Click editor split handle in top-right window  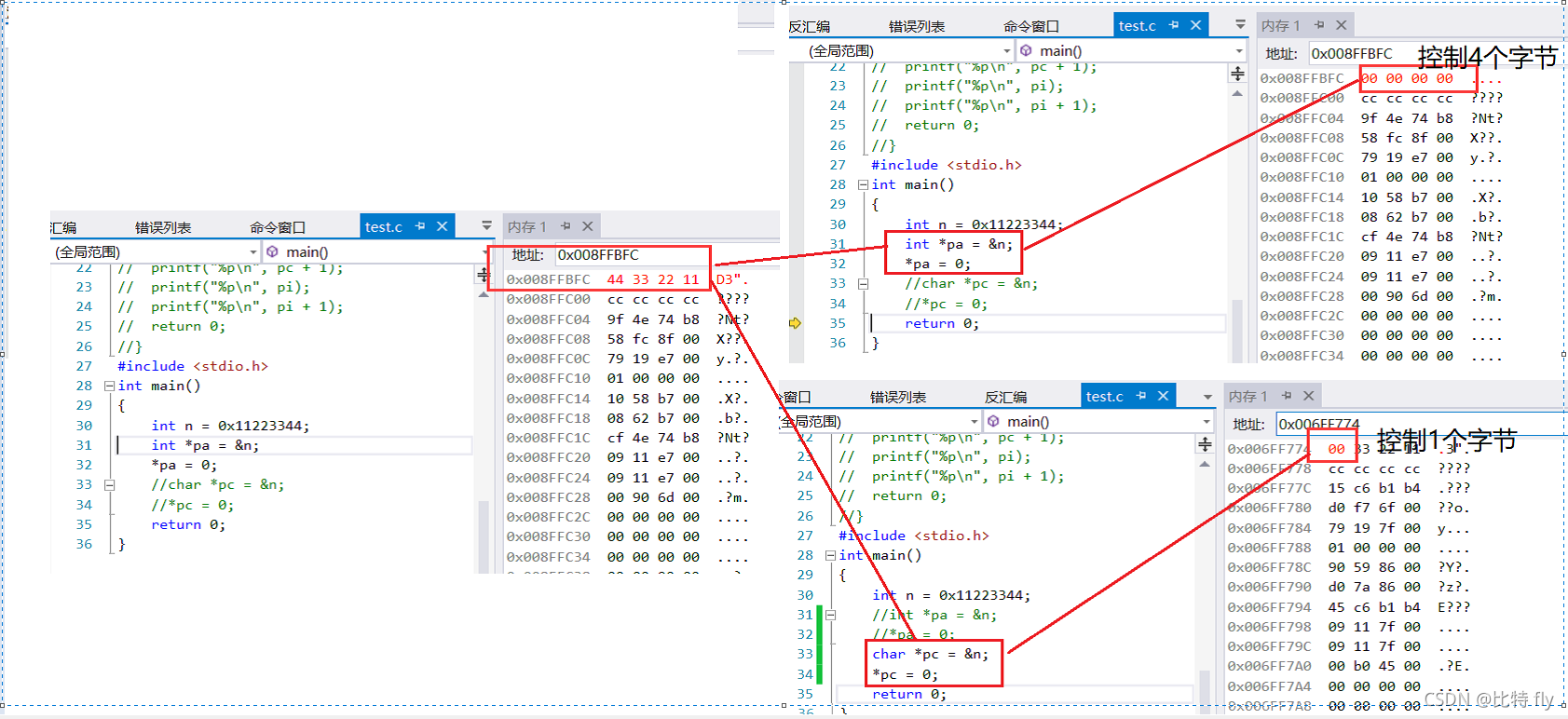click(1237, 74)
